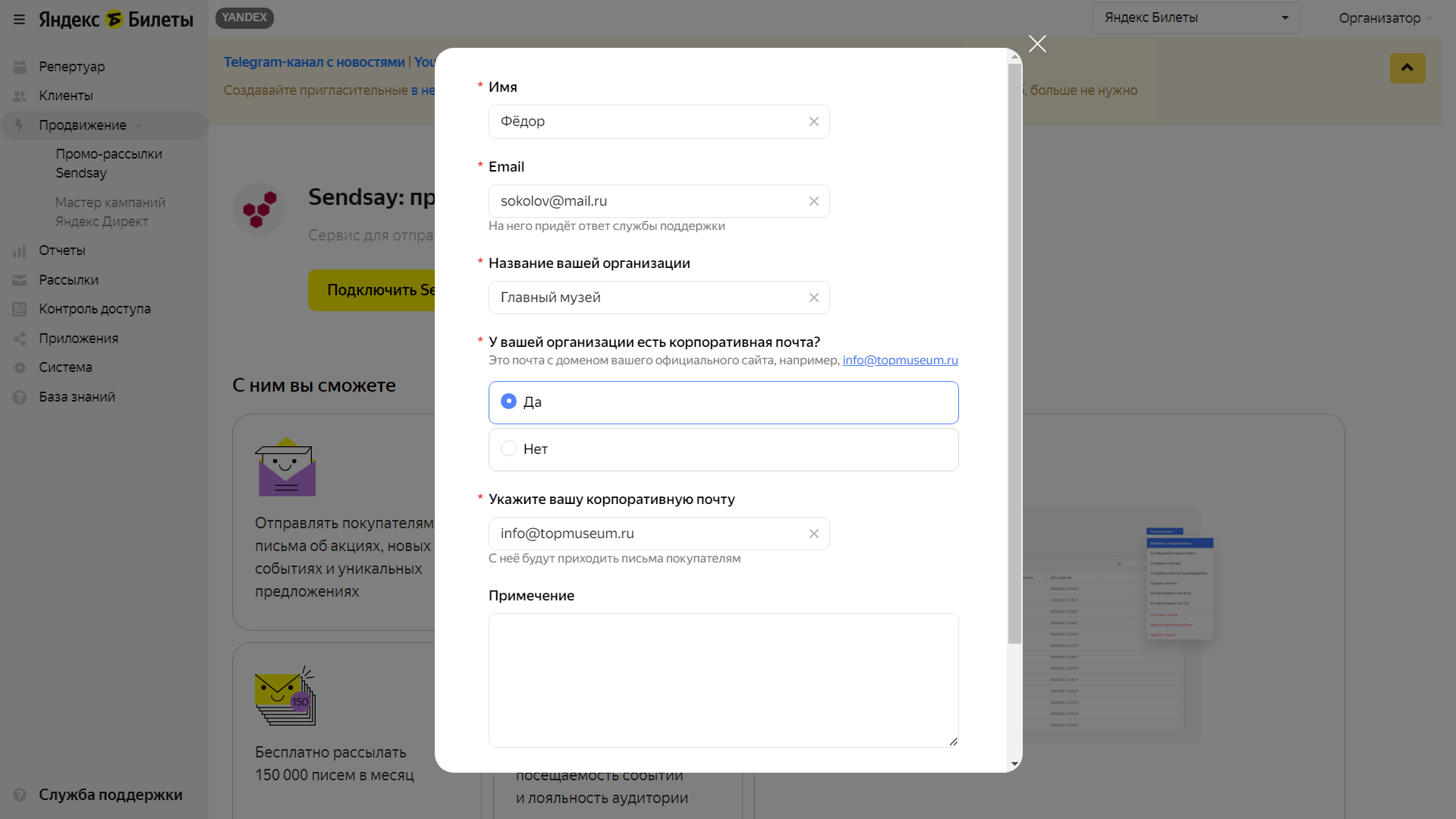Click inside the Примечание text area
Viewport: 1456px width, 819px height.
(723, 679)
